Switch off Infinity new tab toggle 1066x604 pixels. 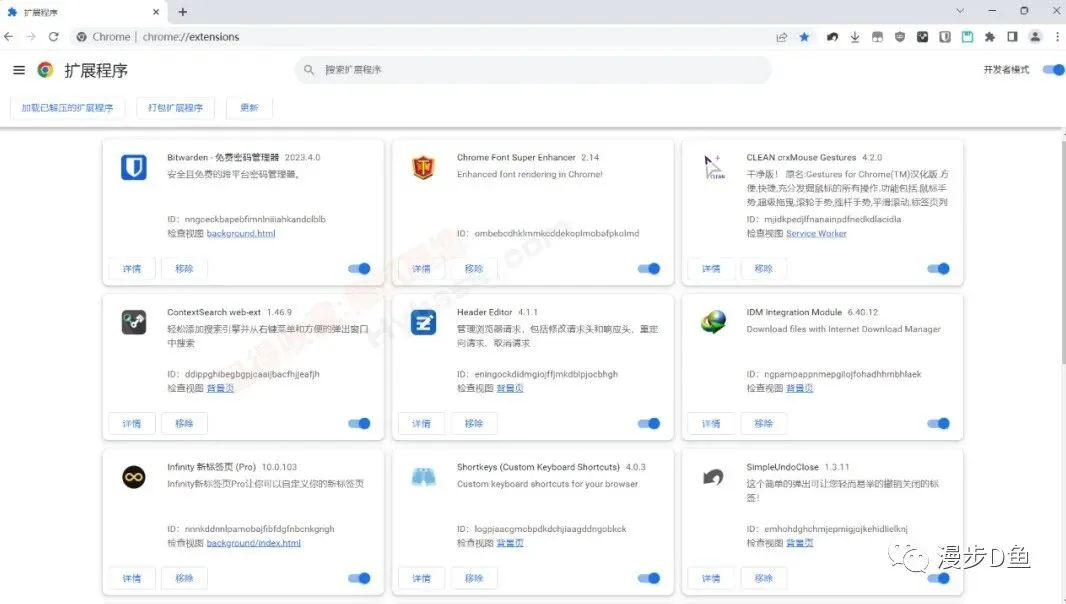click(x=359, y=578)
